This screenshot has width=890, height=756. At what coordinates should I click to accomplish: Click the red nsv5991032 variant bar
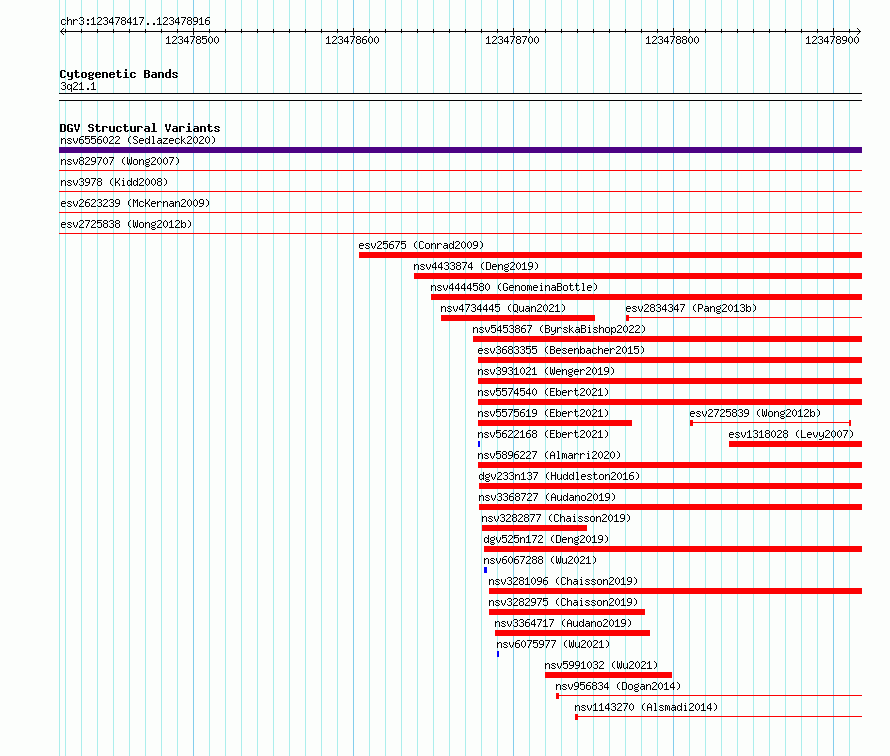pyautogui.click(x=608, y=675)
